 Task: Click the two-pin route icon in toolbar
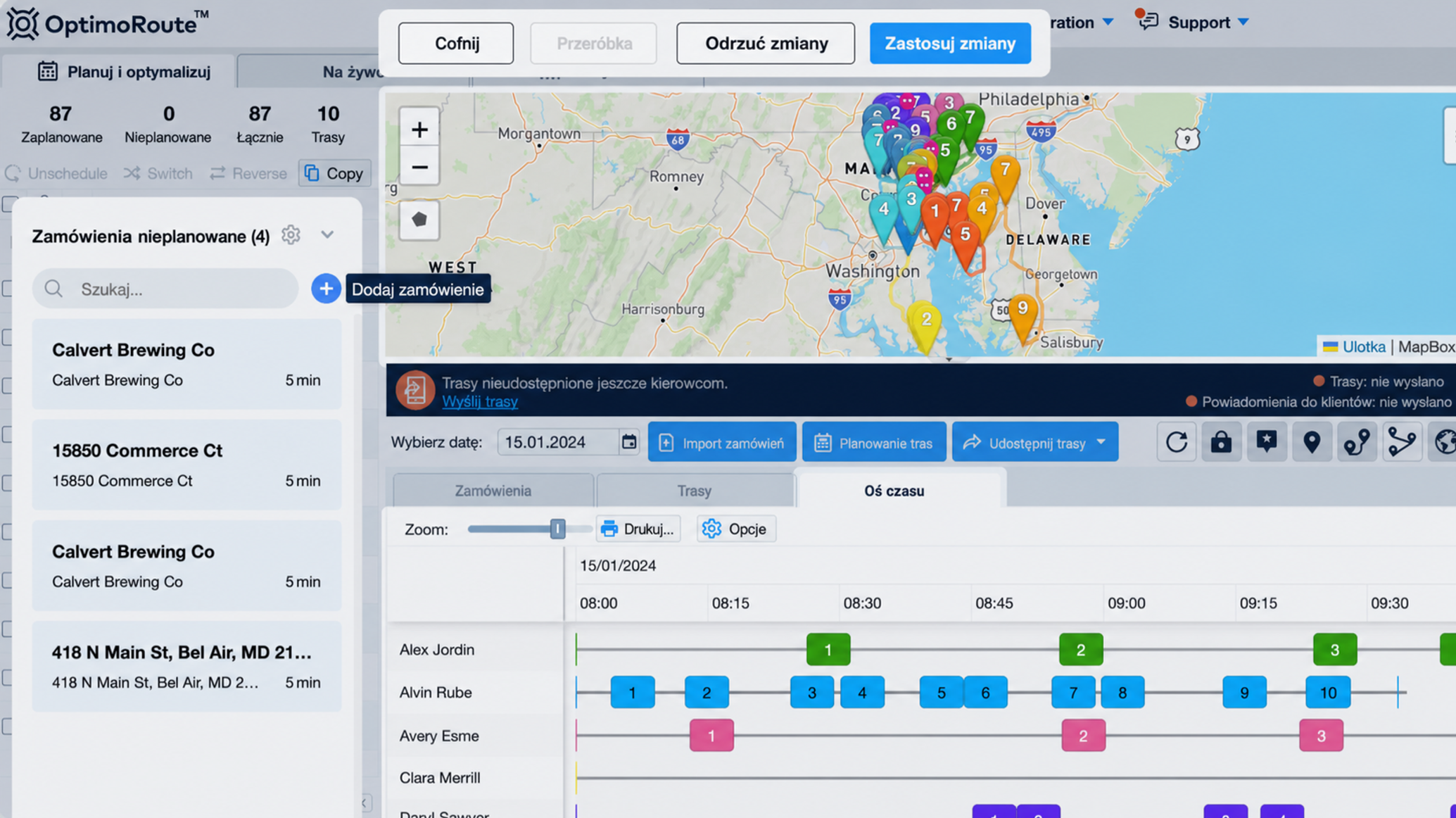tap(1357, 442)
